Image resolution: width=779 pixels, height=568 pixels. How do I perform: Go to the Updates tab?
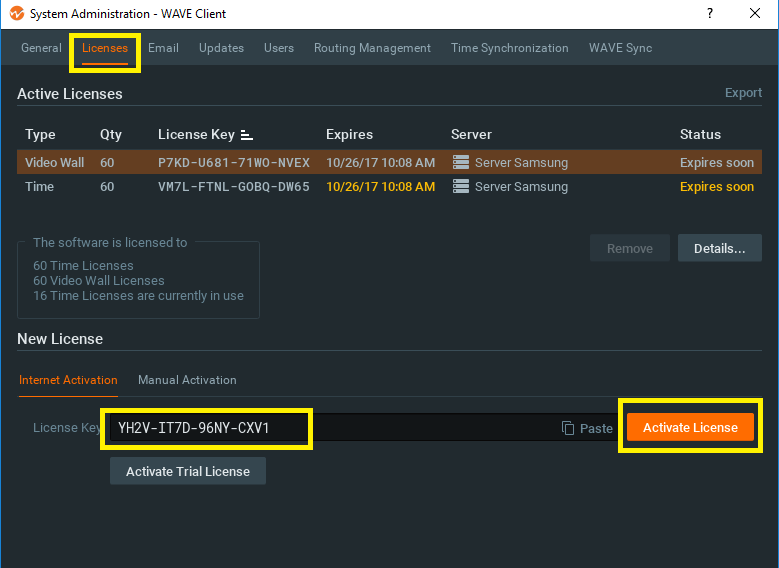pos(222,48)
